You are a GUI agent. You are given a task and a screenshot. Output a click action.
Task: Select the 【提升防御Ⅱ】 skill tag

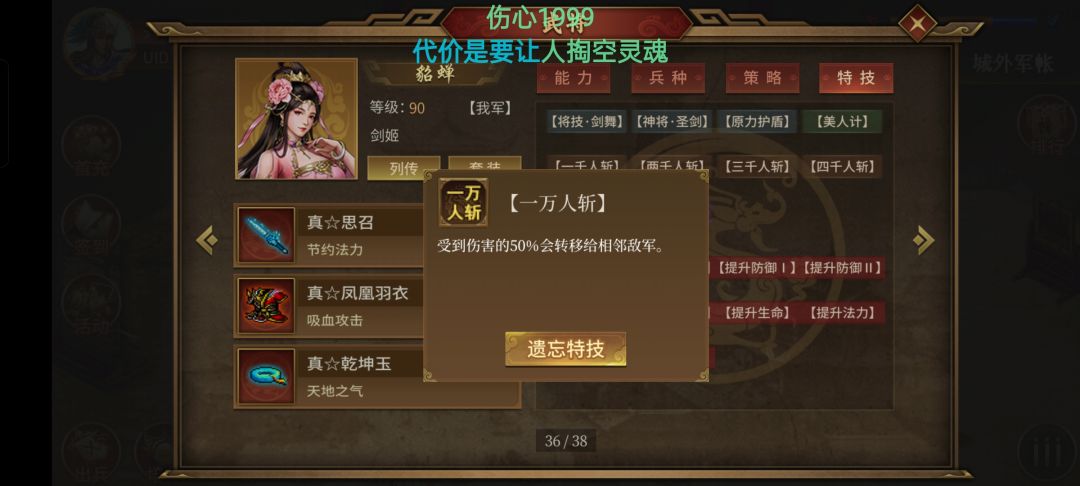point(843,268)
